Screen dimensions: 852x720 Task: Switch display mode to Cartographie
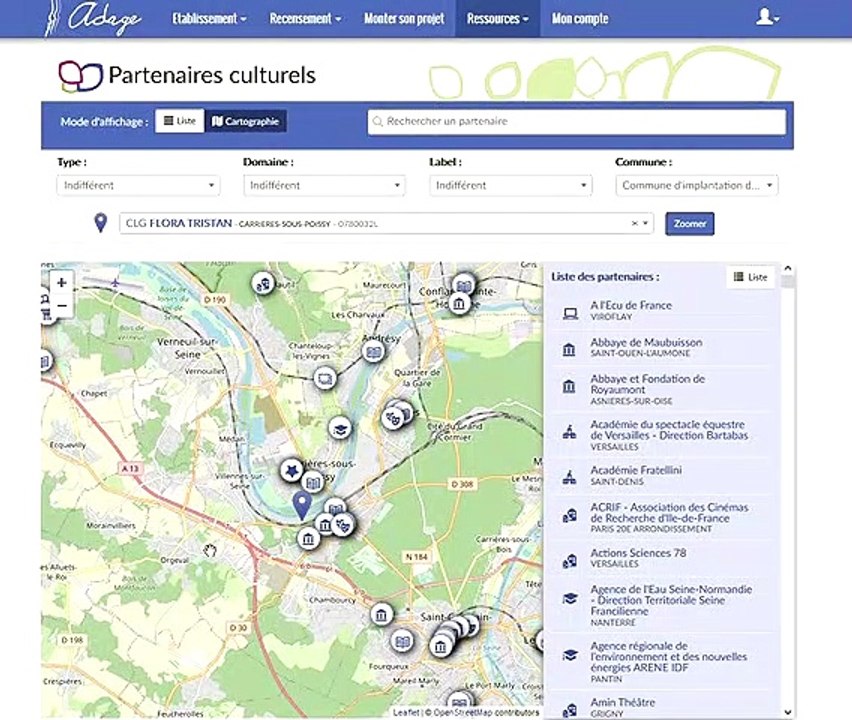[246, 121]
